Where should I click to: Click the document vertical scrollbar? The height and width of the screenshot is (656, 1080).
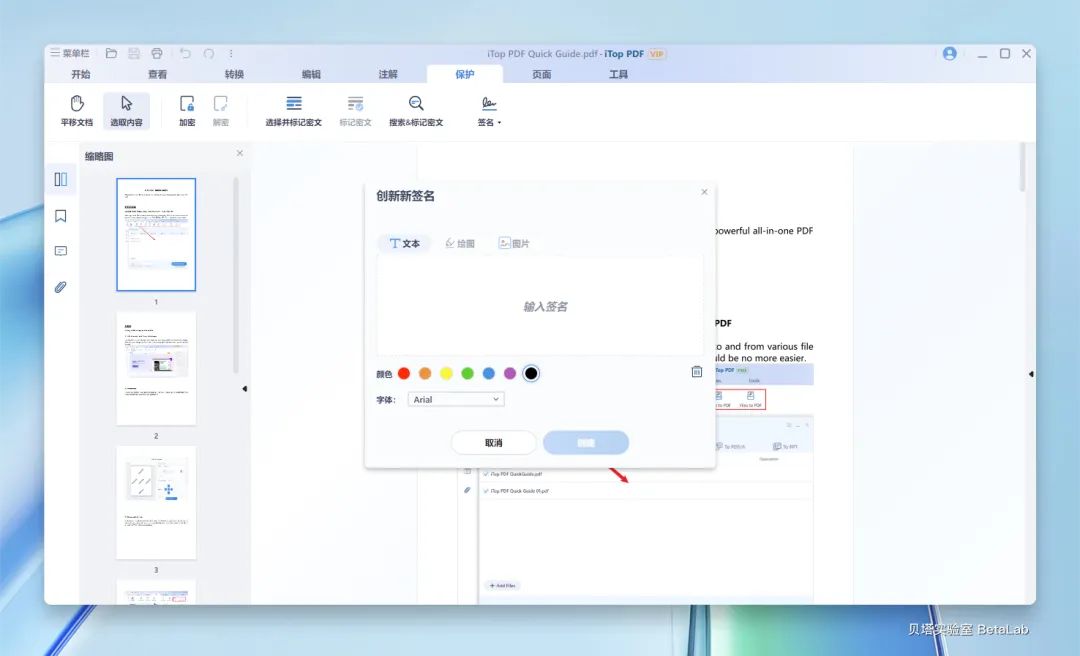pyautogui.click(x=1023, y=167)
